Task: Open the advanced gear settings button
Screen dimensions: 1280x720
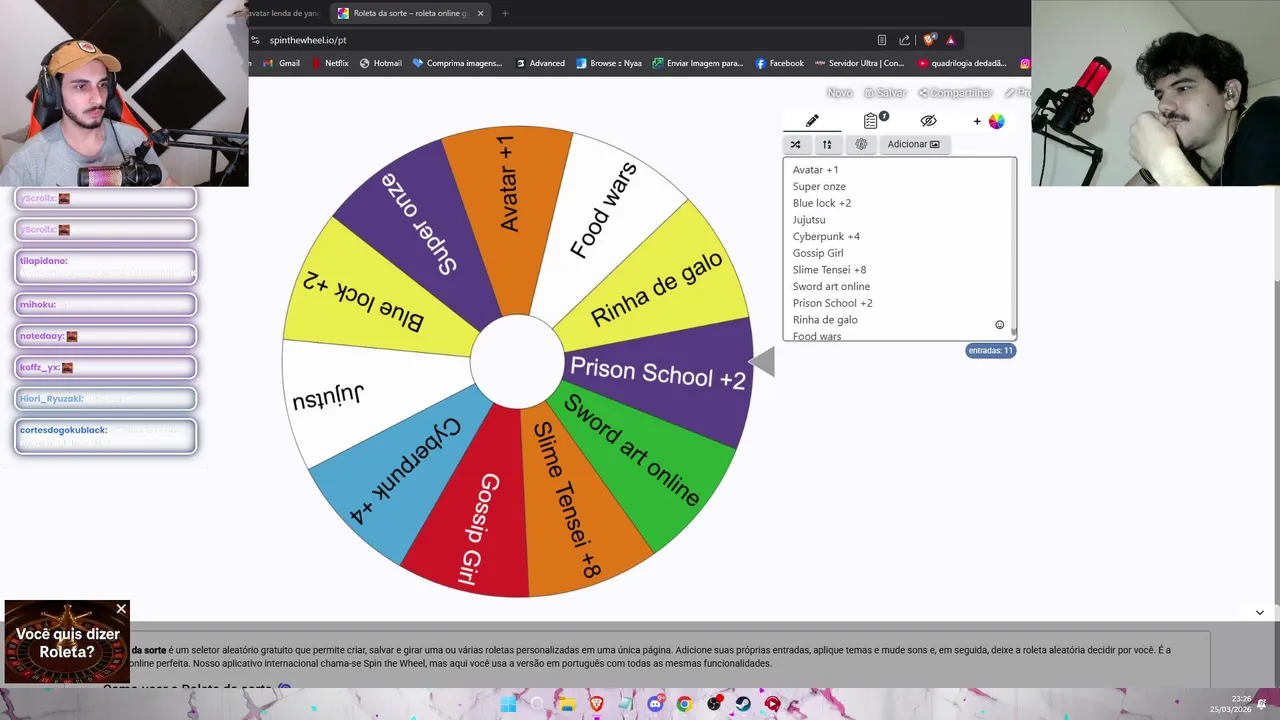Action: (x=861, y=144)
